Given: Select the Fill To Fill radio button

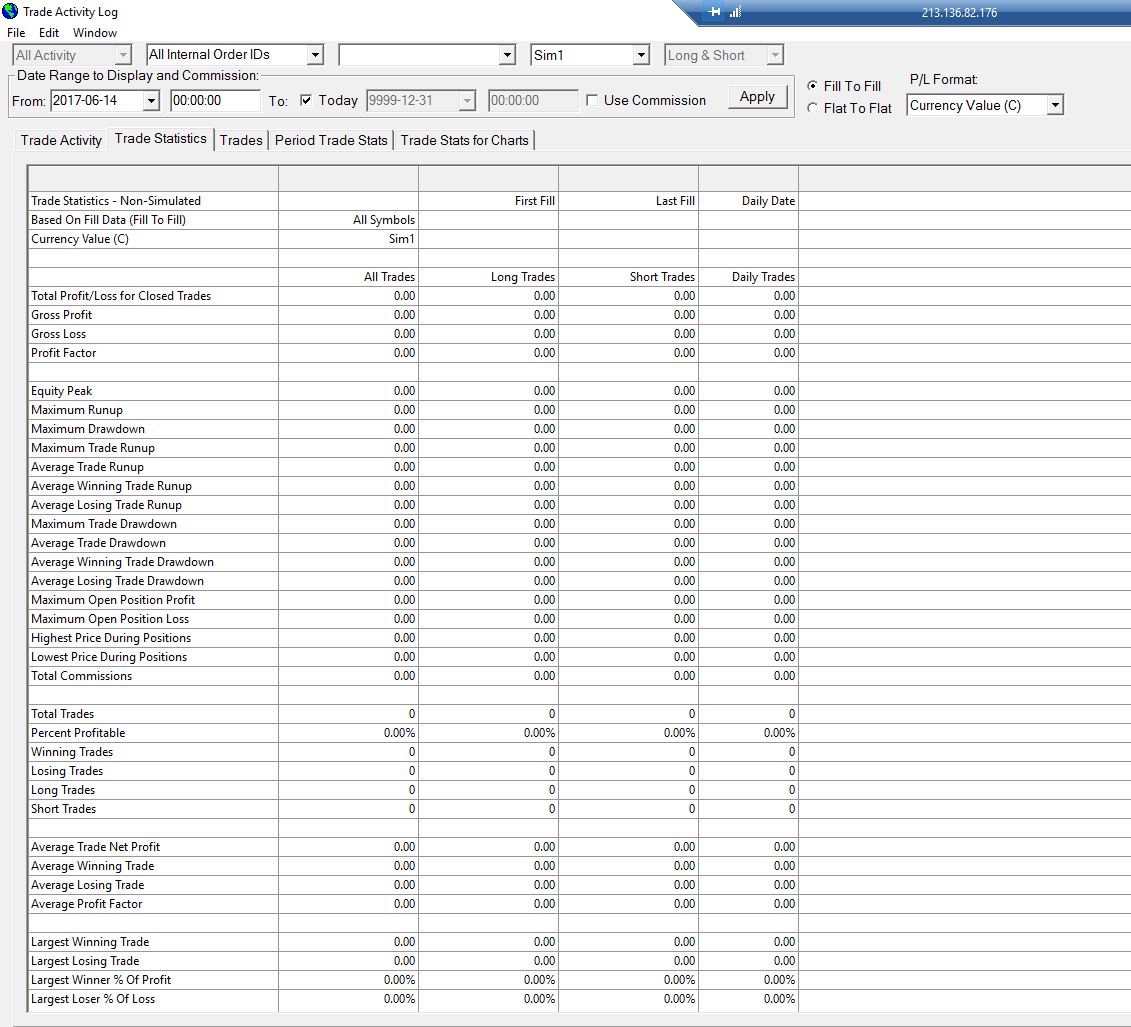Looking at the screenshot, I should [x=812, y=86].
